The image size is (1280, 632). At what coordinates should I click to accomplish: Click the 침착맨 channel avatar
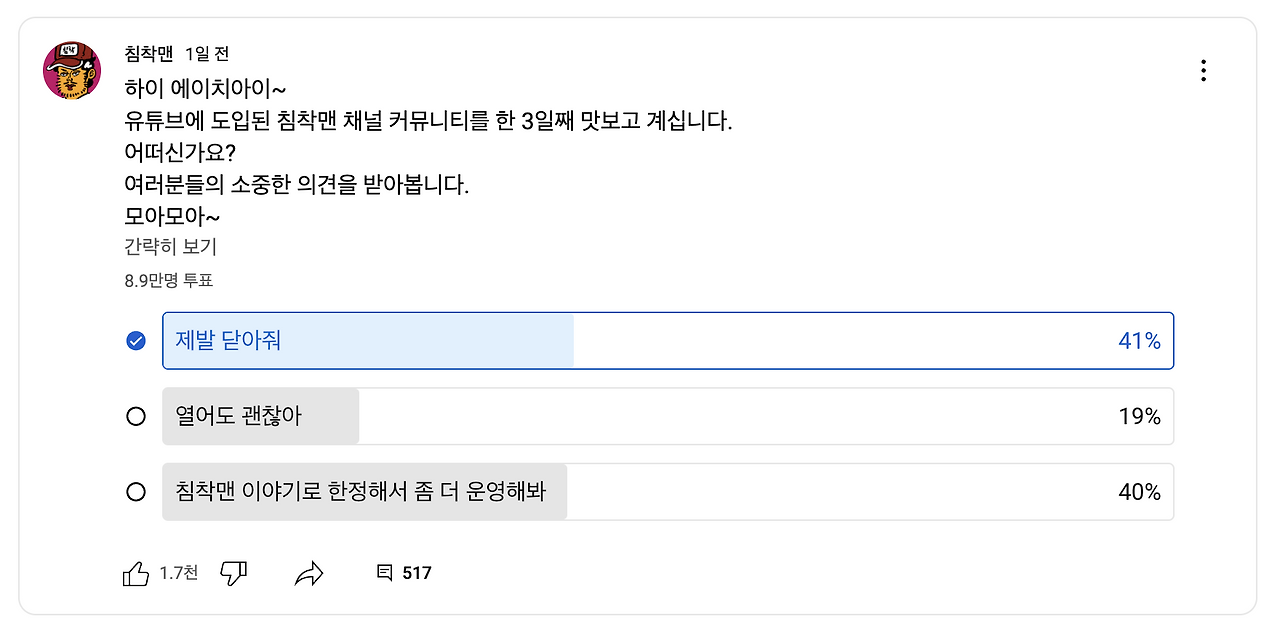click(x=72, y=70)
